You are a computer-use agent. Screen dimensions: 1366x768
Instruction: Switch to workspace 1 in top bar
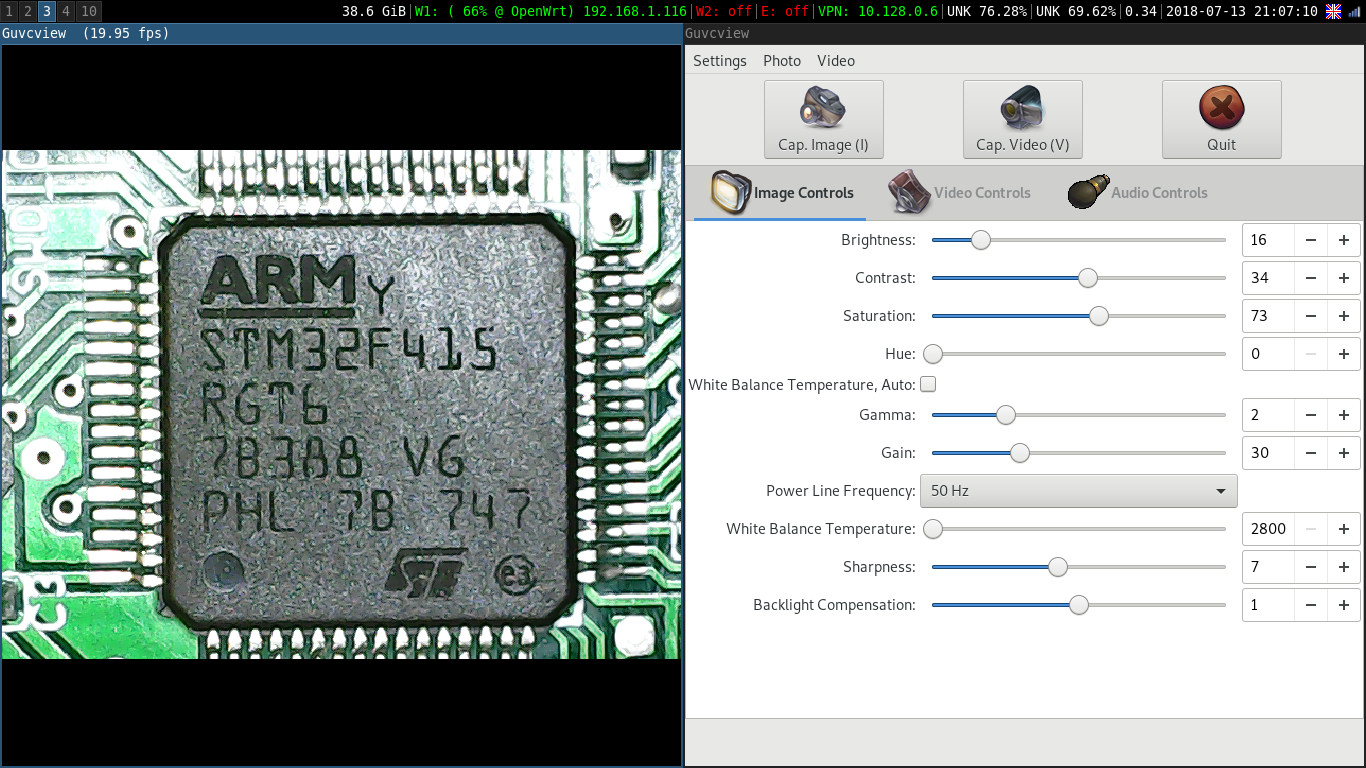click(x=9, y=11)
